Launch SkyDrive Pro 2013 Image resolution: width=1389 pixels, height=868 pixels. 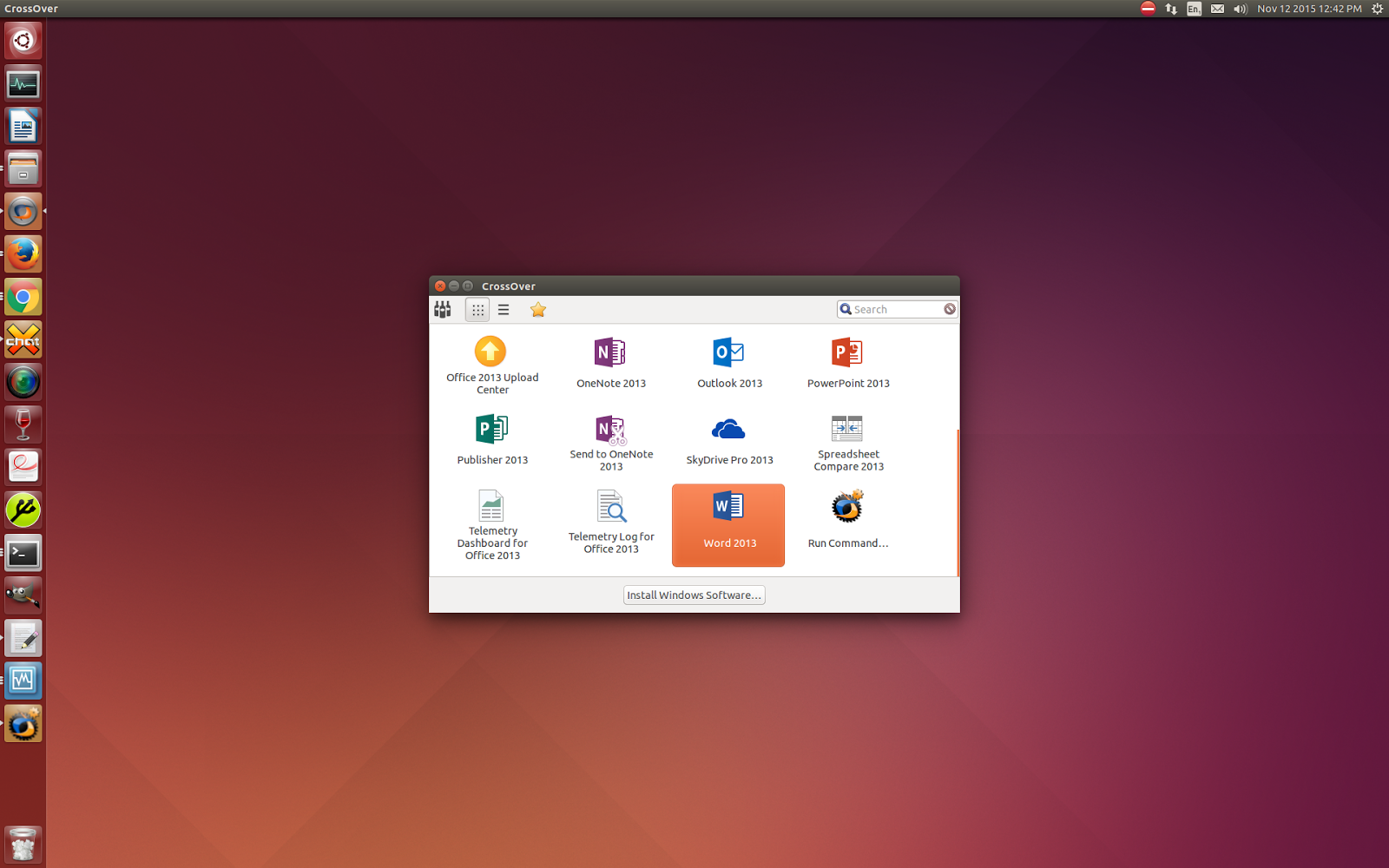point(729,440)
